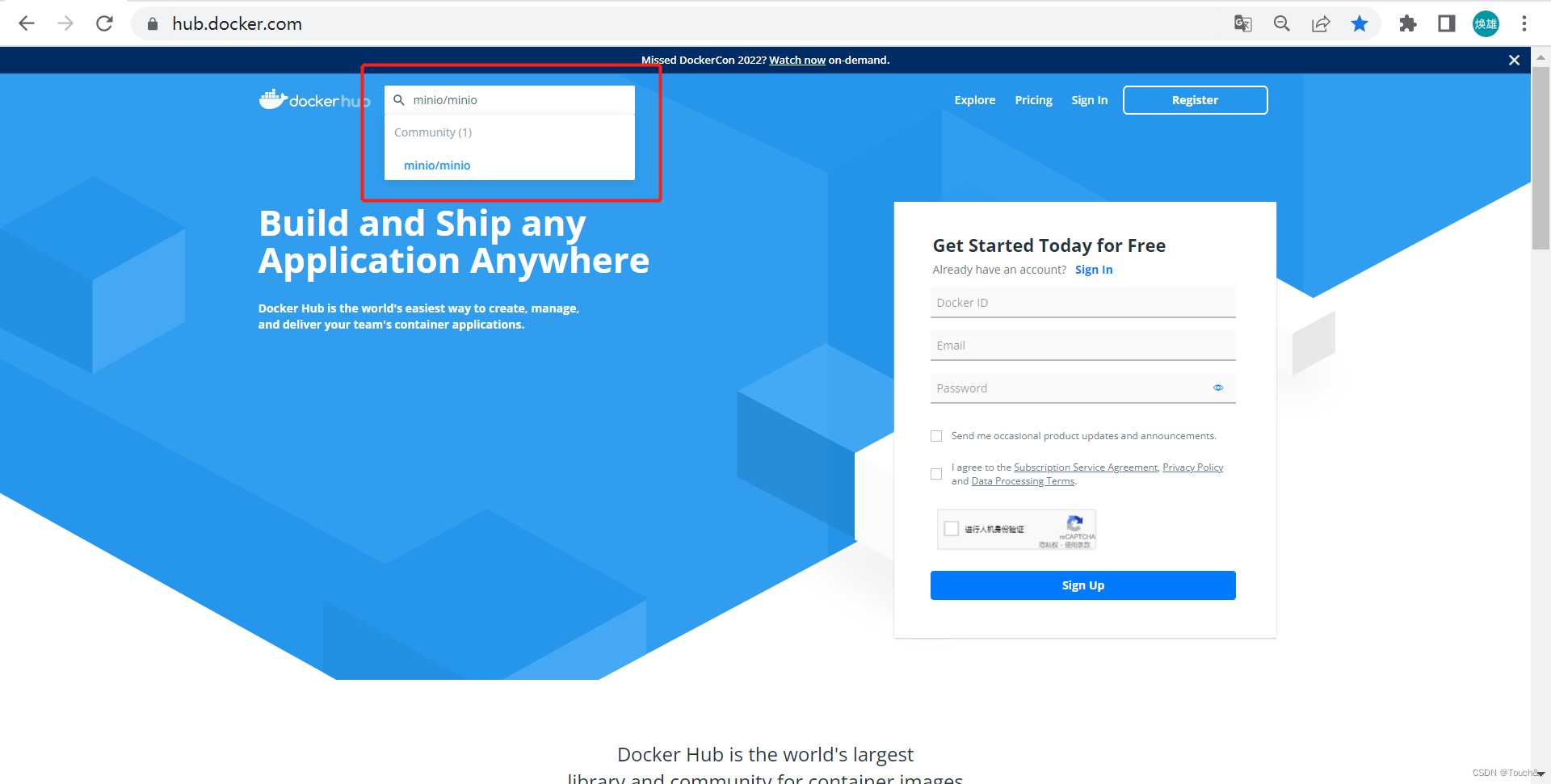Focus the Docker ID field
Viewport: 1551px width, 784px height.
(1082, 303)
